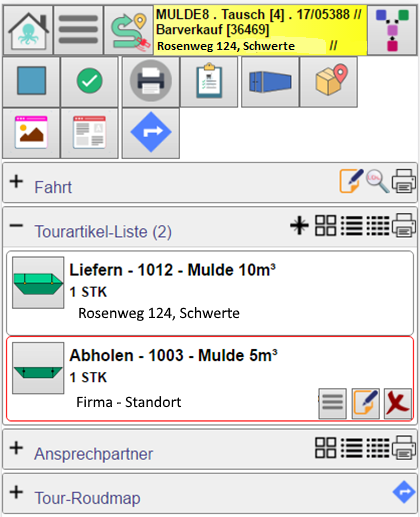Collapse the Tourartikel-Liste section
Image resolution: width=420 pixels, height=517 pixels.
pos(16,226)
